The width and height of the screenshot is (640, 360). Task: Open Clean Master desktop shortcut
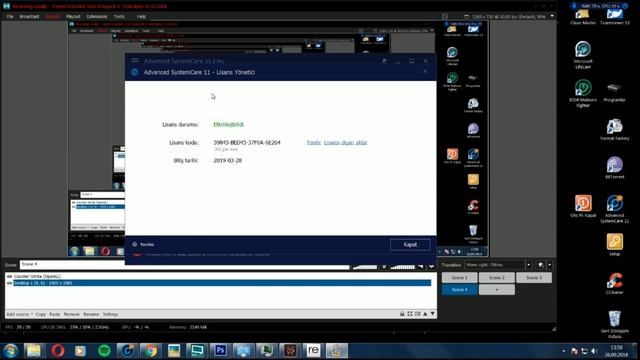(583, 17)
